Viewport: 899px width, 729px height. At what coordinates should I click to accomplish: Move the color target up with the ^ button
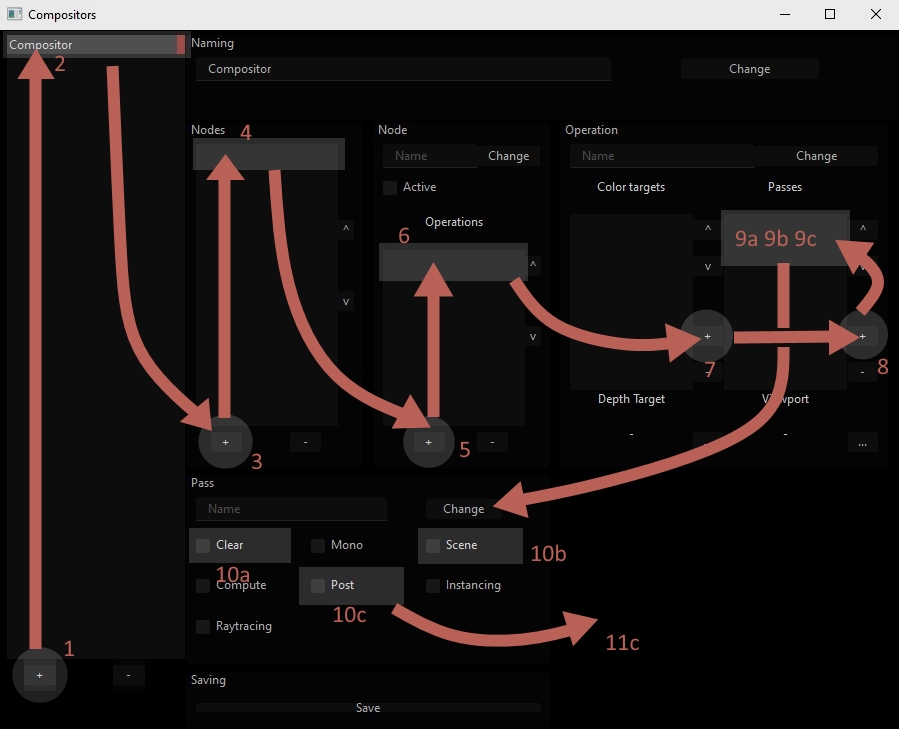coord(708,228)
